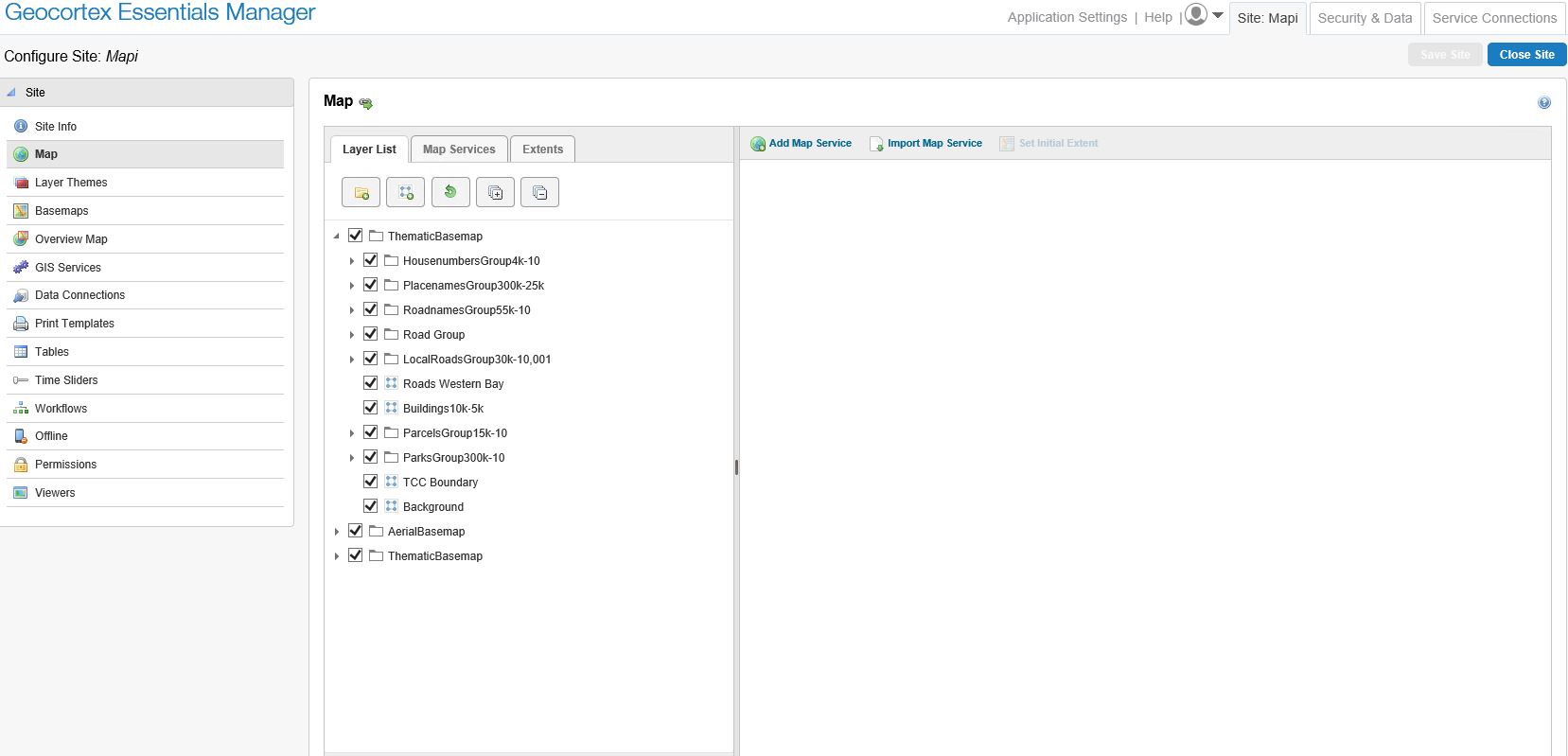Click the GIS Services icon

pyautogui.click(x=21, y=268)
